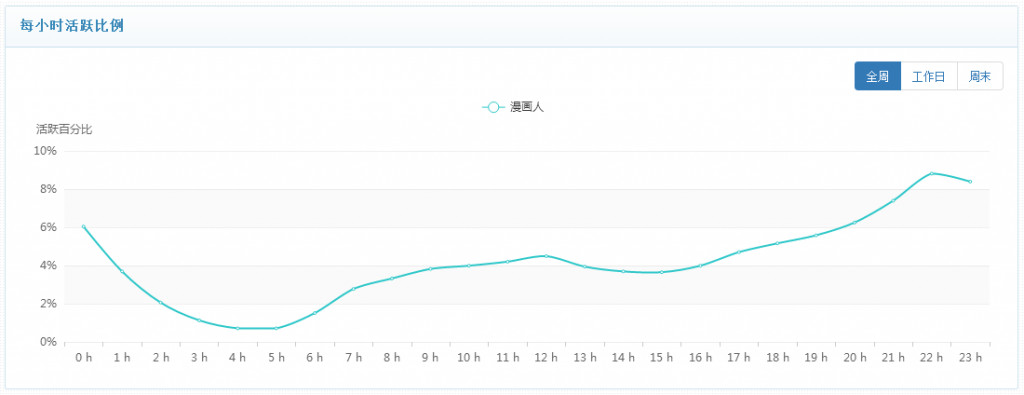Click the 漫画人 legend circle icon
Image resolution: width=1024 pixels, height=395 pixels.
point(494,107)
